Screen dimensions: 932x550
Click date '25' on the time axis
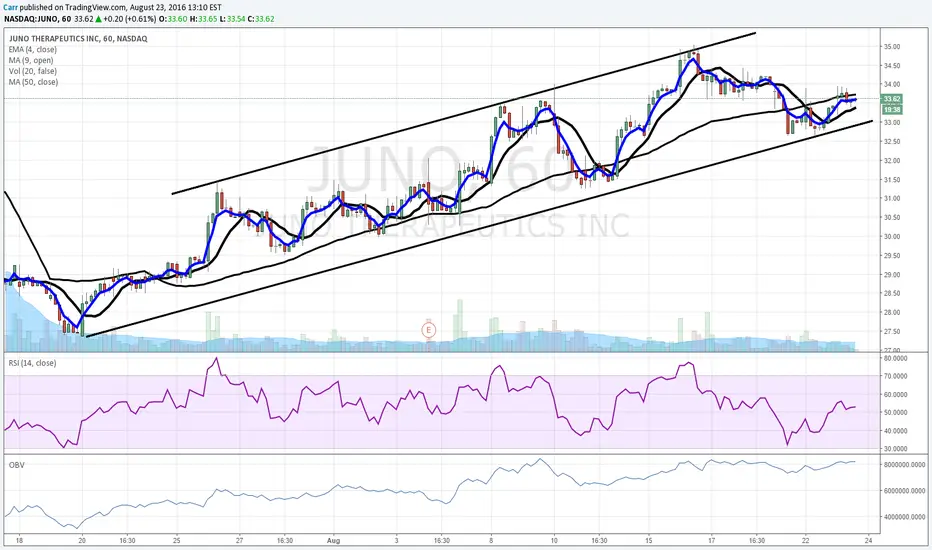click(177, 541)
